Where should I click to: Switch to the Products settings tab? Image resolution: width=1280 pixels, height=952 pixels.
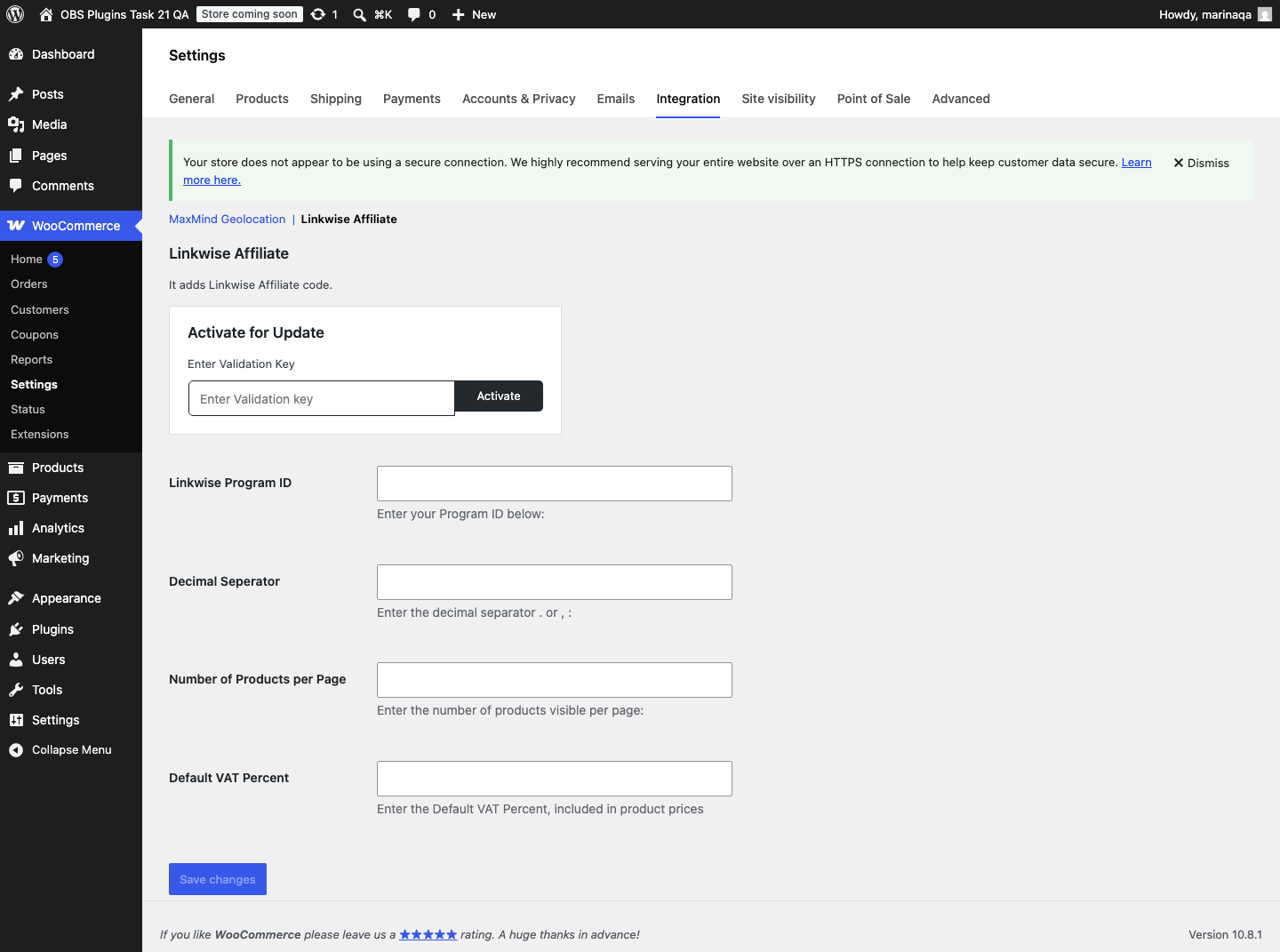pos(262,99)
